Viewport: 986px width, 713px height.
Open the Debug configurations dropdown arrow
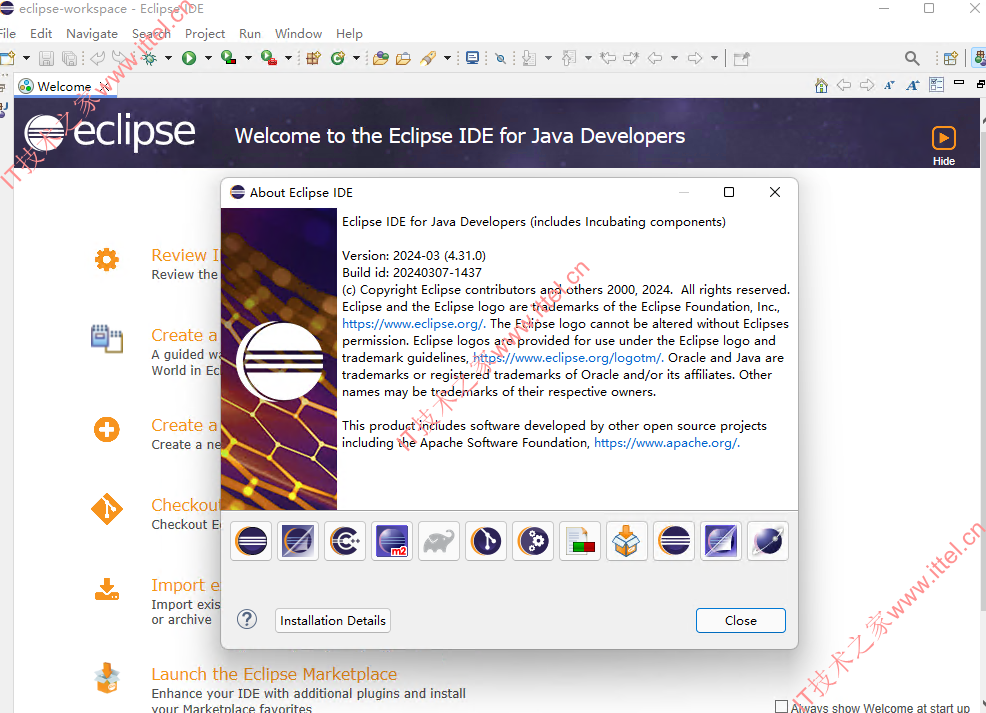tap(169, 58)
